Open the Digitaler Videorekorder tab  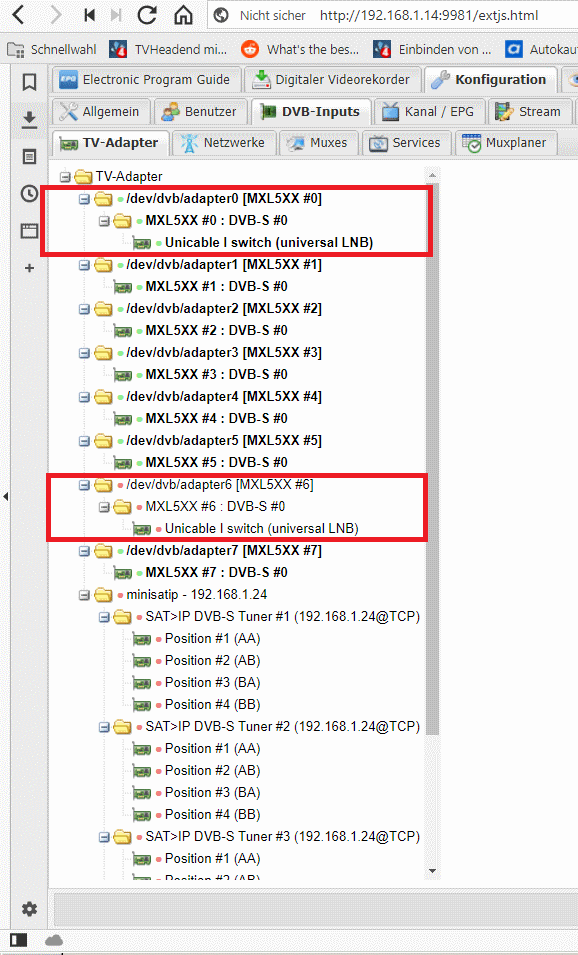coord(332,80)
